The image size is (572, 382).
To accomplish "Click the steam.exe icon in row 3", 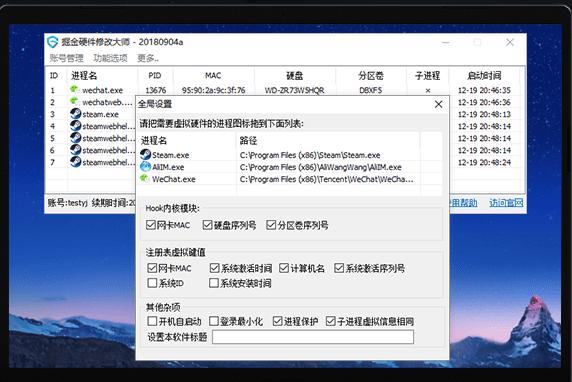I will [x=76, y=113].
